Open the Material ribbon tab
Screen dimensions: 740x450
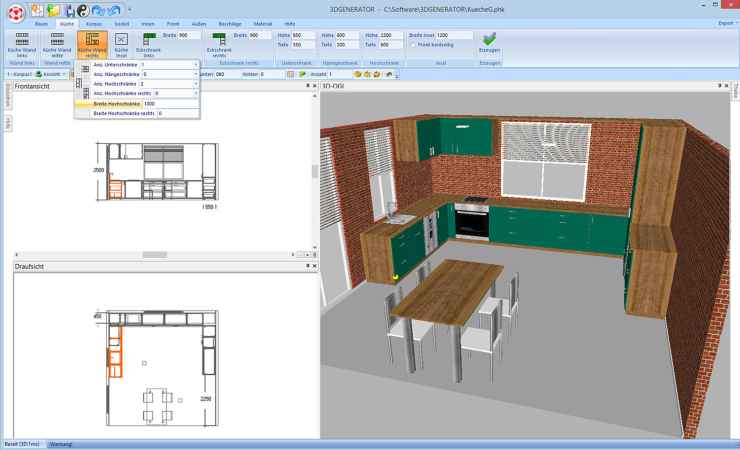point(262,21)
